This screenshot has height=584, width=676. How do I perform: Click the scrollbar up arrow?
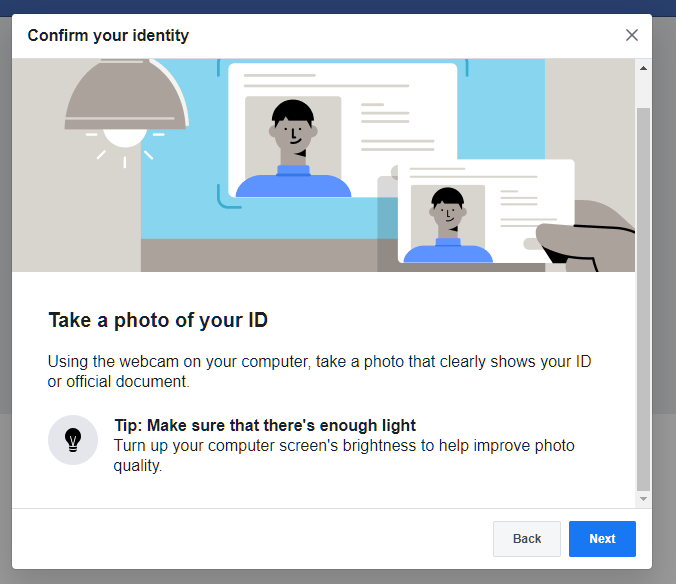643,68
